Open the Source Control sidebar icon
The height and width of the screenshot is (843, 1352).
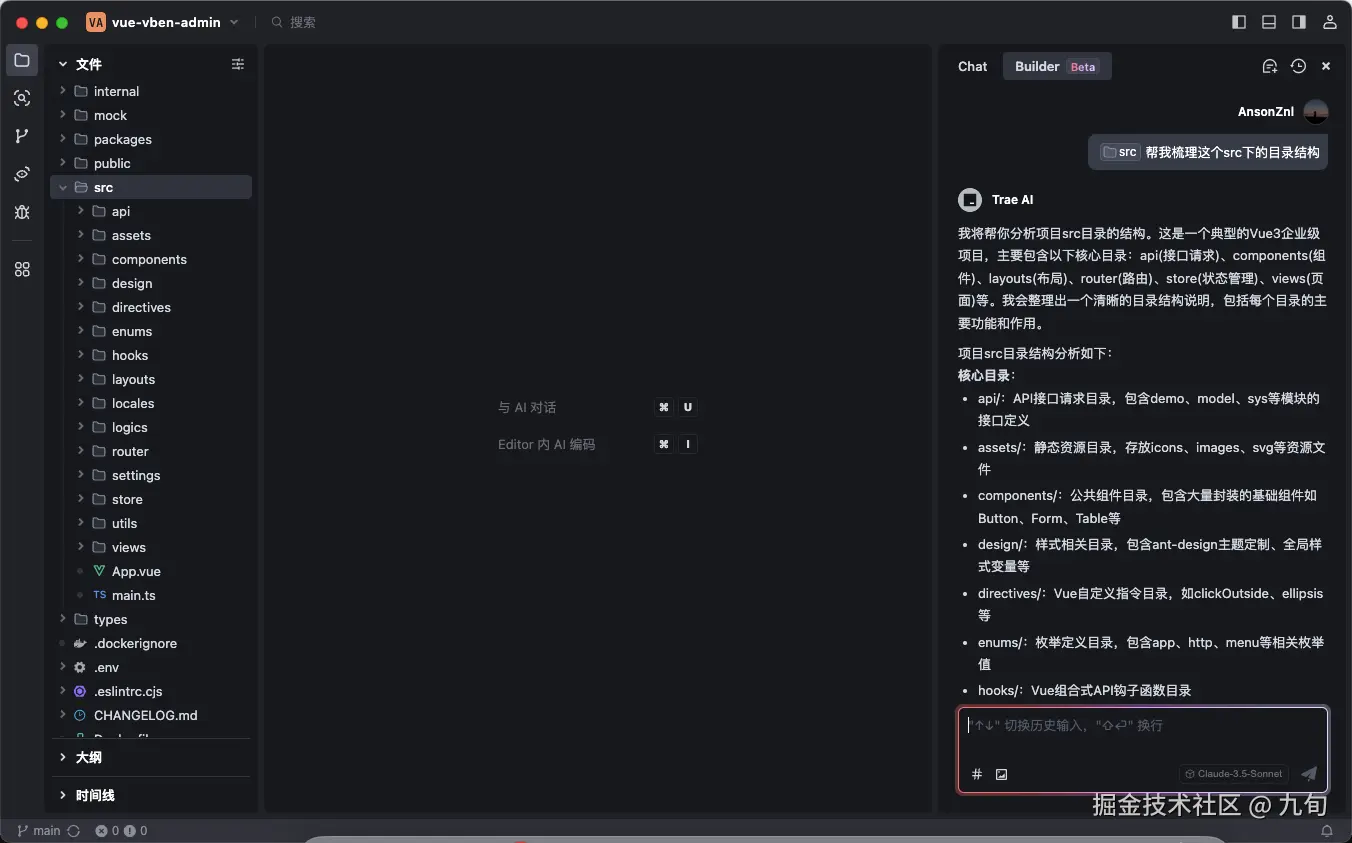pos(22,136)
